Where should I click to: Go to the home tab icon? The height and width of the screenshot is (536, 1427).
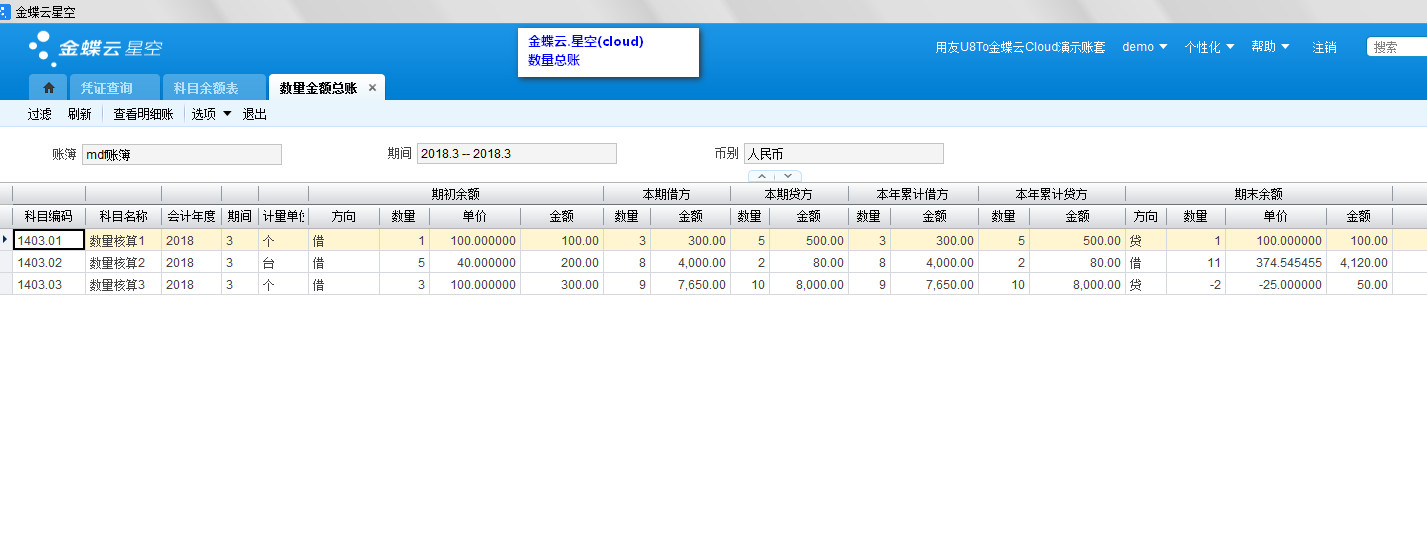click(48, 88)
